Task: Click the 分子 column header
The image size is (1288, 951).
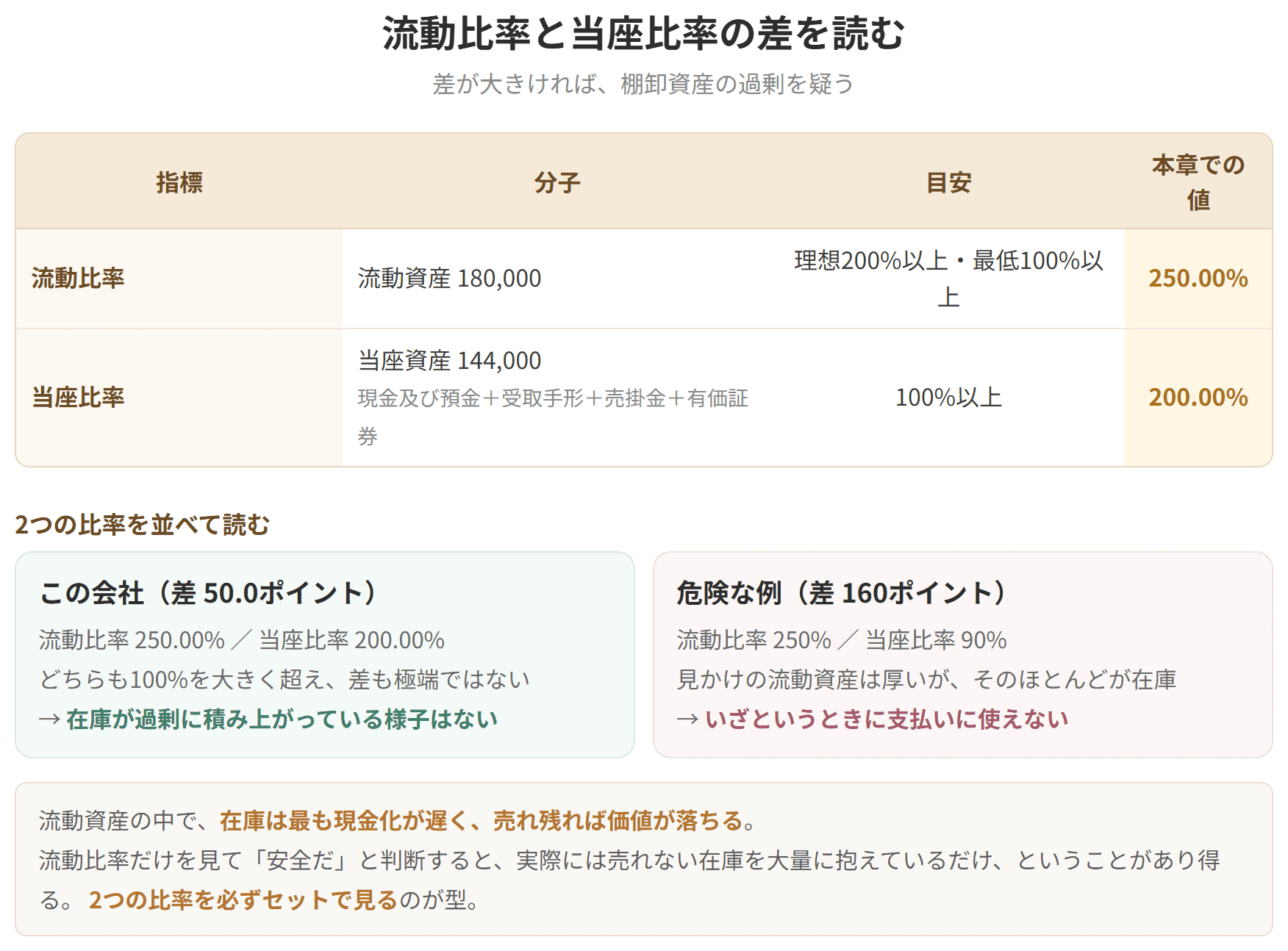Action: 557,182
